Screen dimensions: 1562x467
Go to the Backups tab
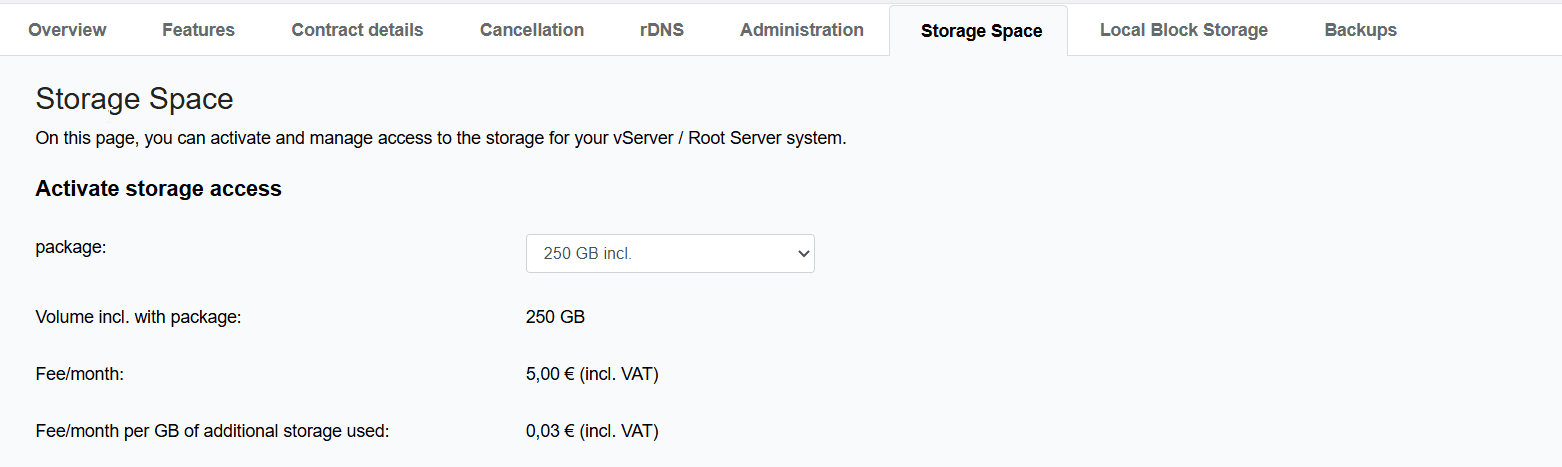tap(1360, 30)
